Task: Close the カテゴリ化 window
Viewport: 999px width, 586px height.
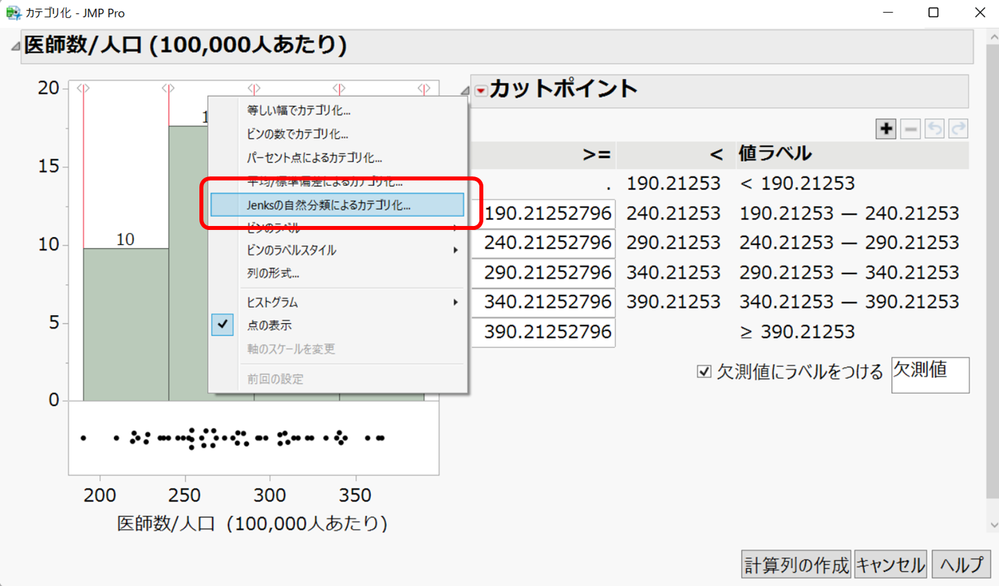Action: pos(979,13)
